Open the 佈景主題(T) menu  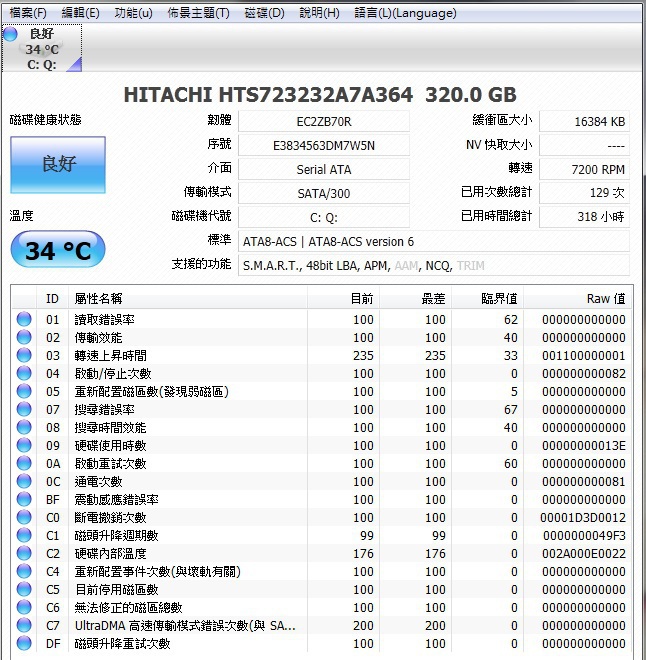click(198, 13)
